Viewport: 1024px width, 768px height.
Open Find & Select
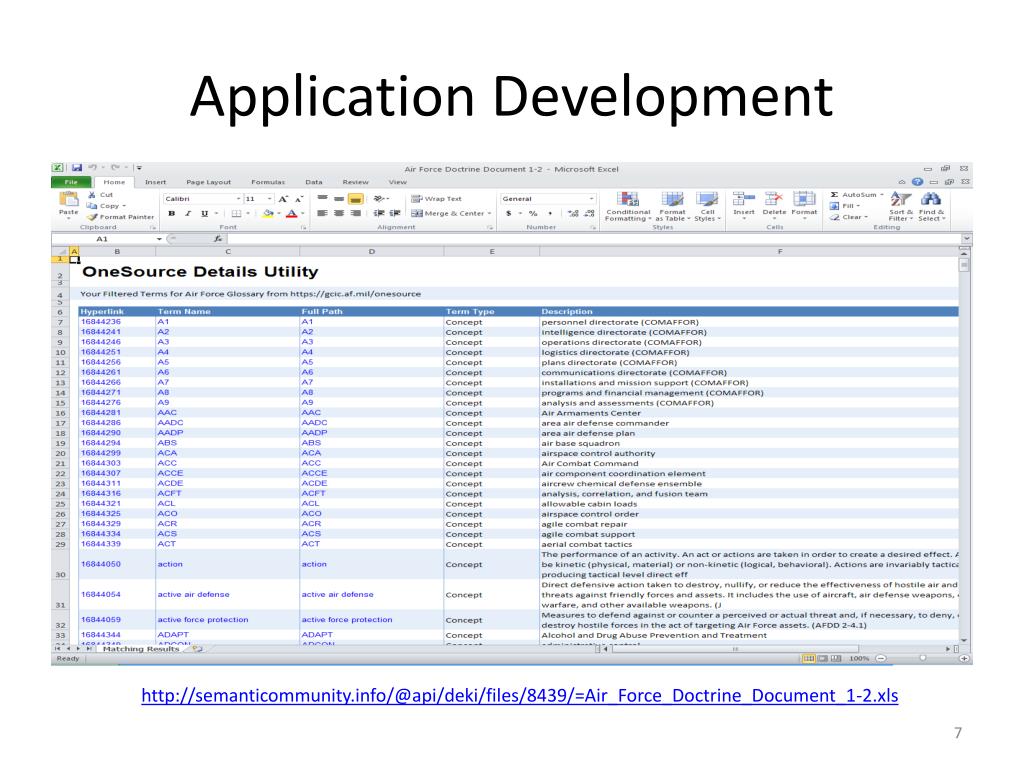point(931,206)
